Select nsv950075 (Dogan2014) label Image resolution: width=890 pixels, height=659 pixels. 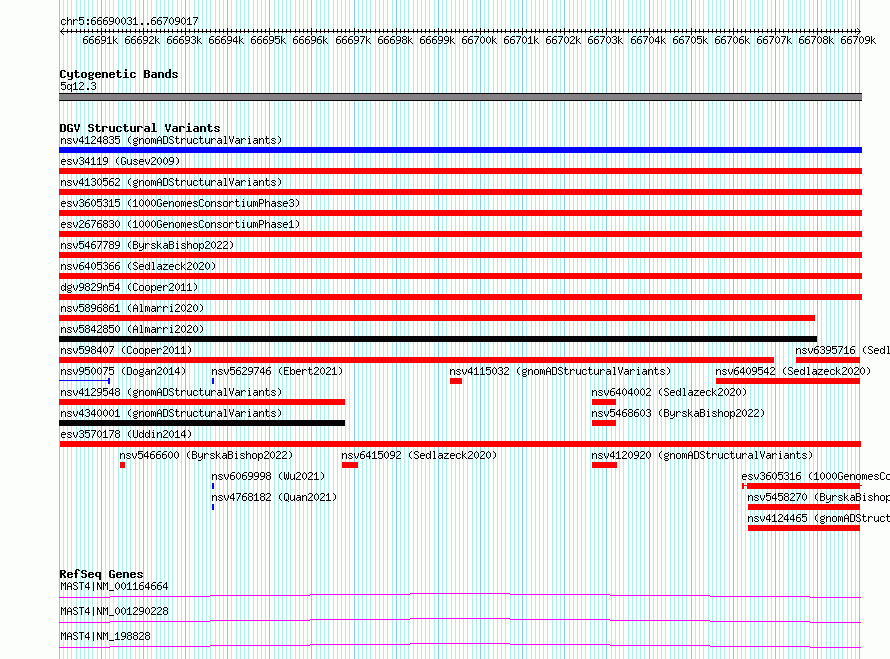tap(123, 371)
